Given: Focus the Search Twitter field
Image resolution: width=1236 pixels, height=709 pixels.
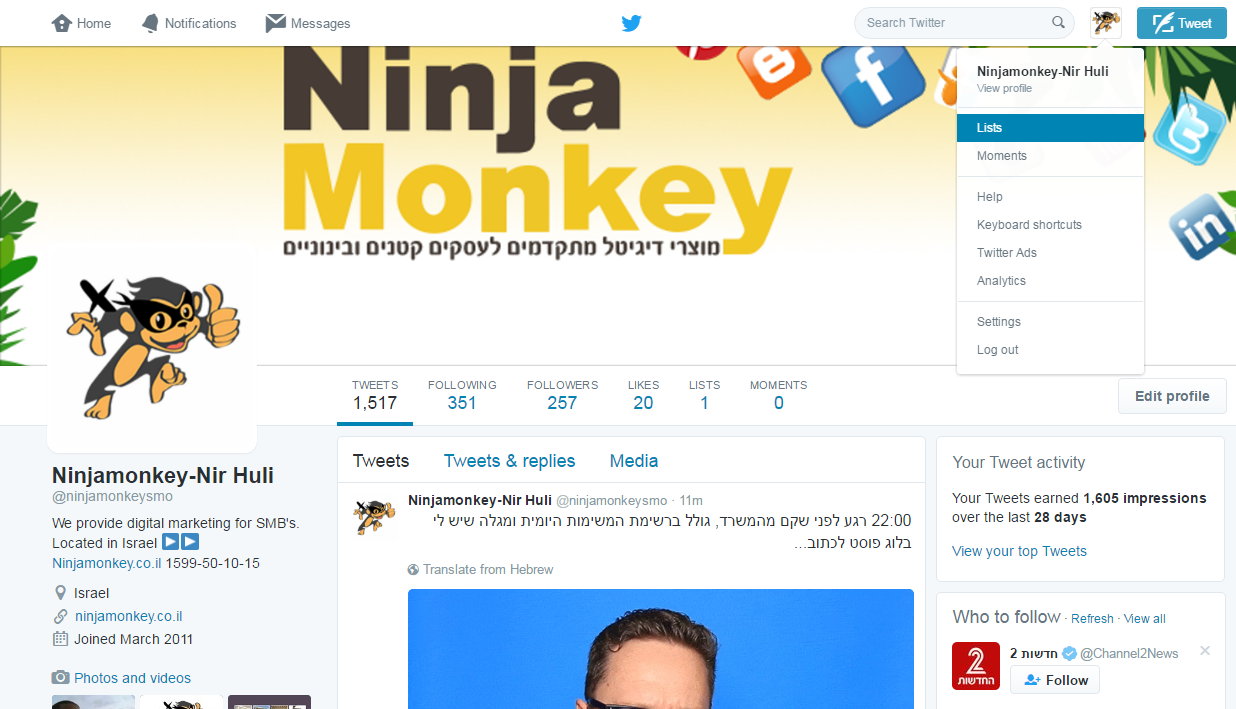Looking at the screenshot, I should [950, 23].
